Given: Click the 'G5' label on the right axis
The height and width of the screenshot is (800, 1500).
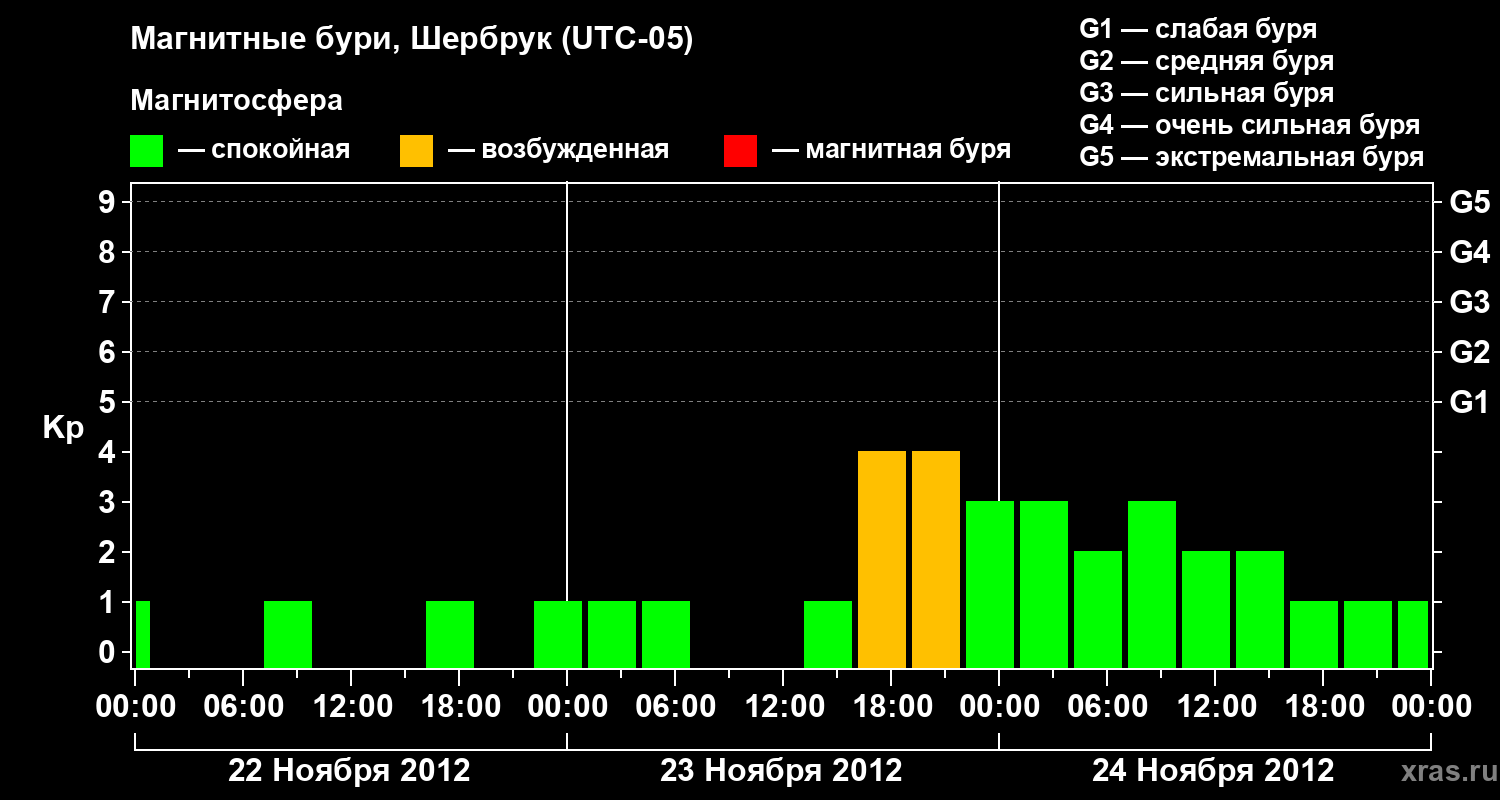Looking at the screenshot, I should [1469, 202].
